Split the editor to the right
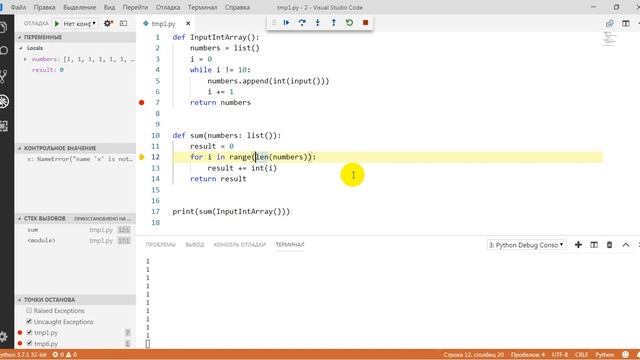Screen dimensions: 640x360 coord(626,24)
